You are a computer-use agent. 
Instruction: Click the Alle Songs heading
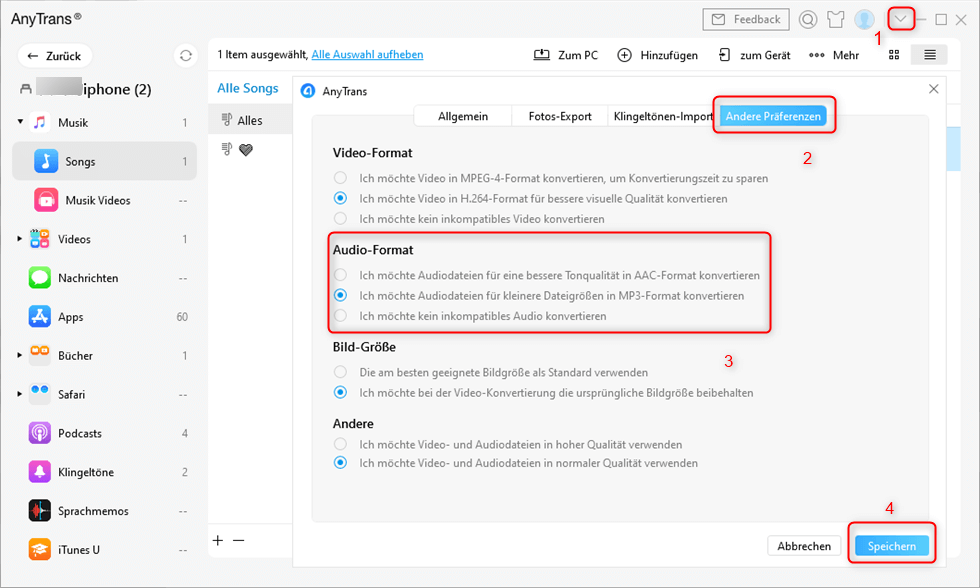pyautogui.click(x=248, y=88)
